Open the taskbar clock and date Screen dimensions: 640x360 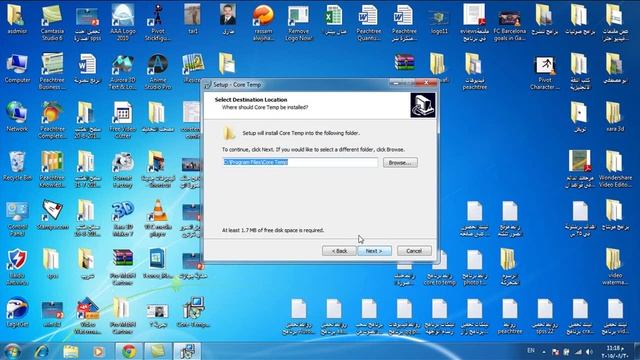(615, 351)
